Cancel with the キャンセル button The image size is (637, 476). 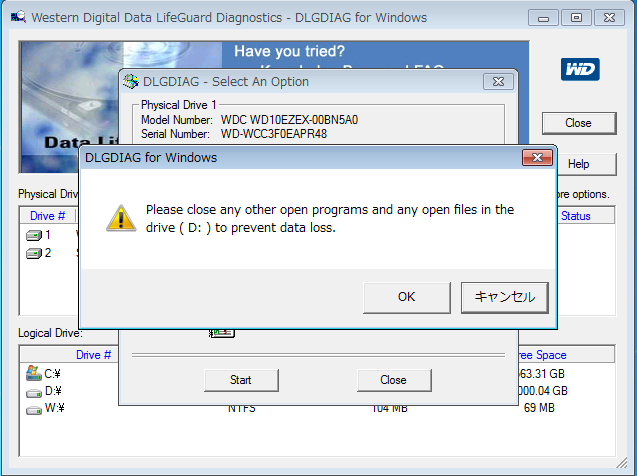(505, 297)
